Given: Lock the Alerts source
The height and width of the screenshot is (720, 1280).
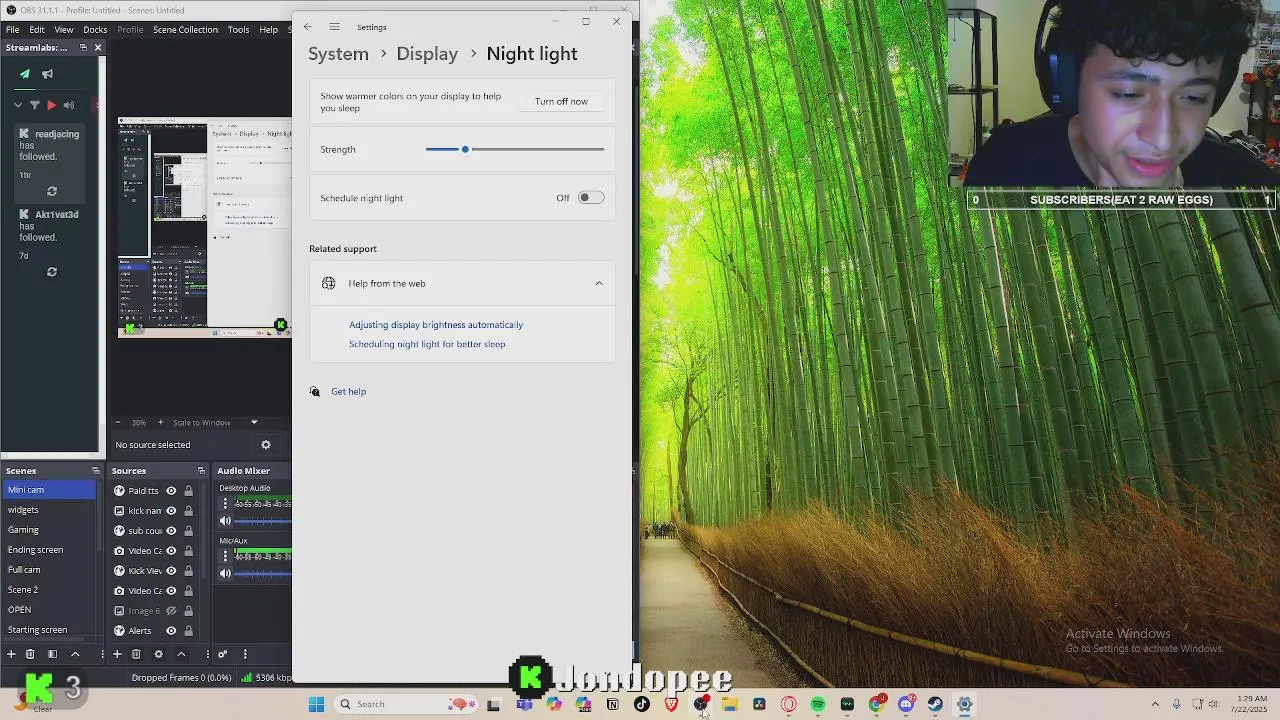Looking at the screenshot, I should 188,631.
